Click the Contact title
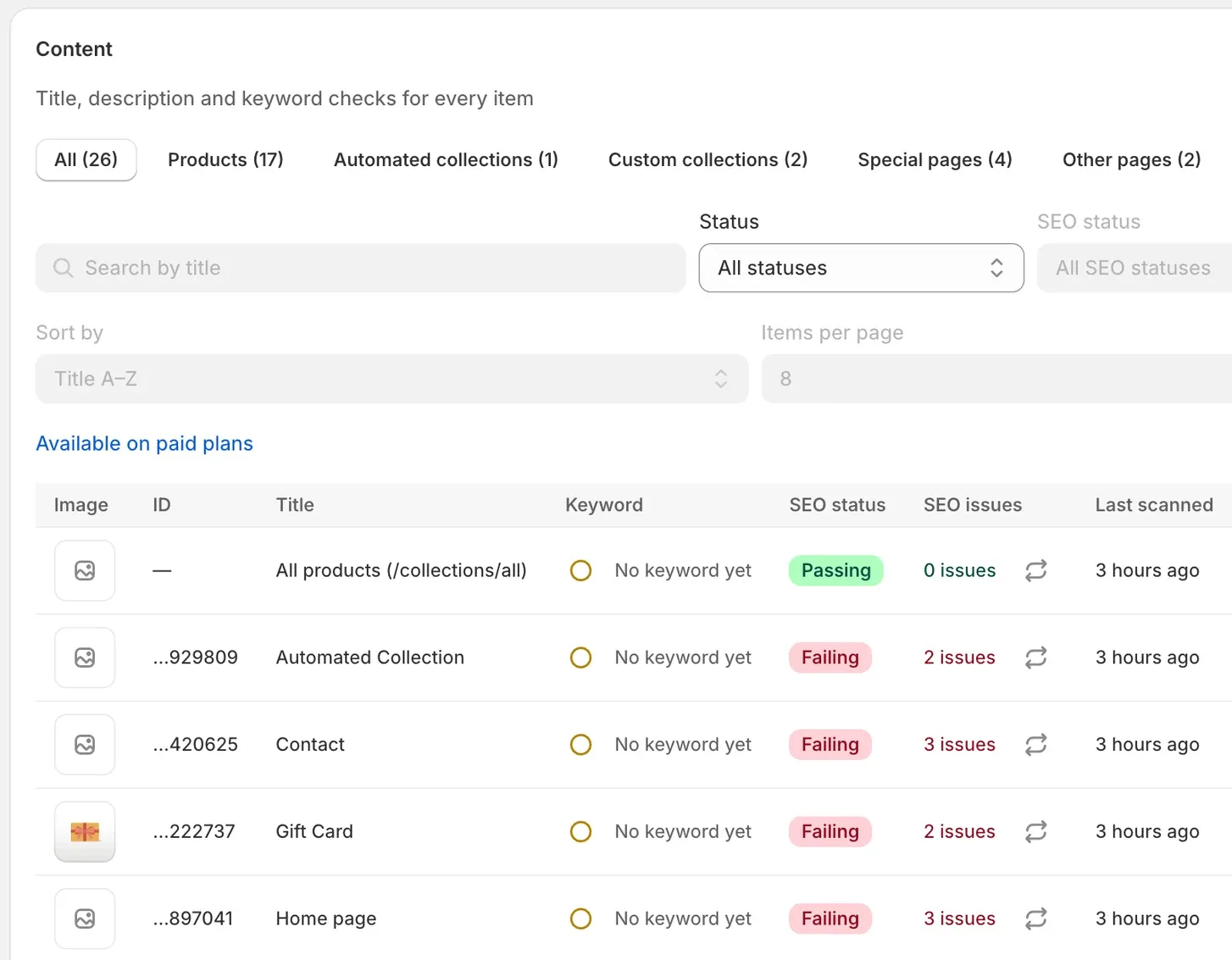 (310, 745)
